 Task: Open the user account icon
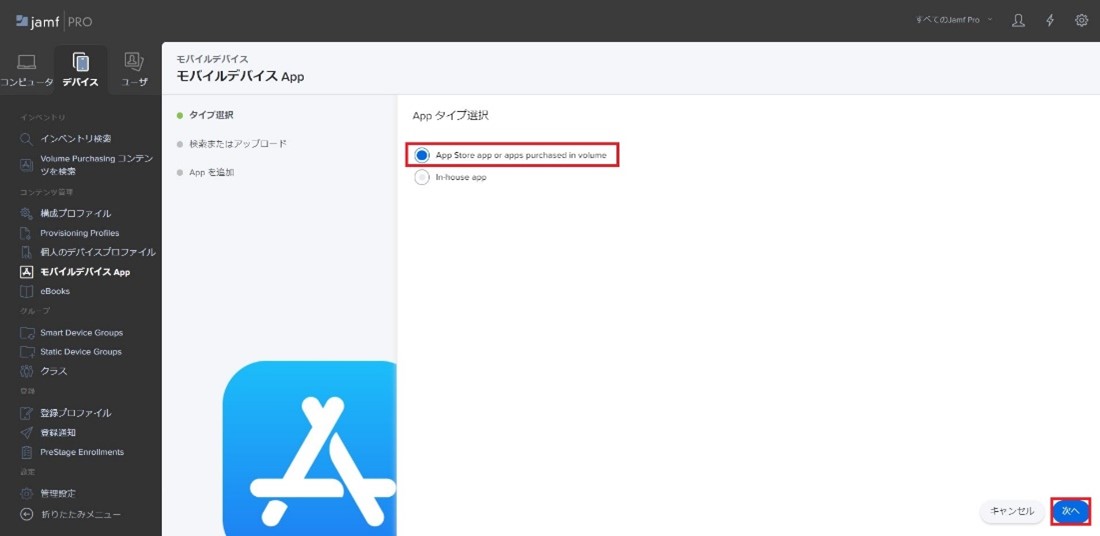pos(1018,20)
